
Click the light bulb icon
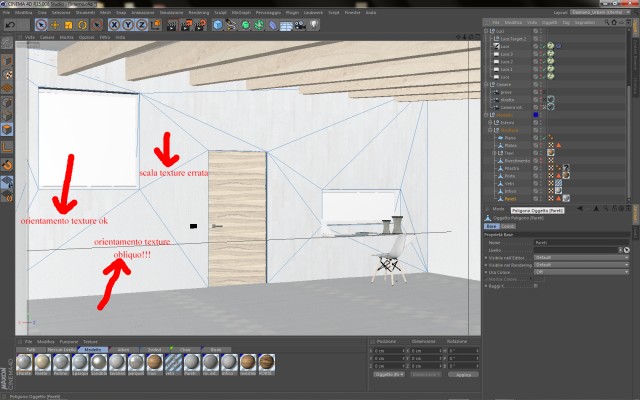313,25
